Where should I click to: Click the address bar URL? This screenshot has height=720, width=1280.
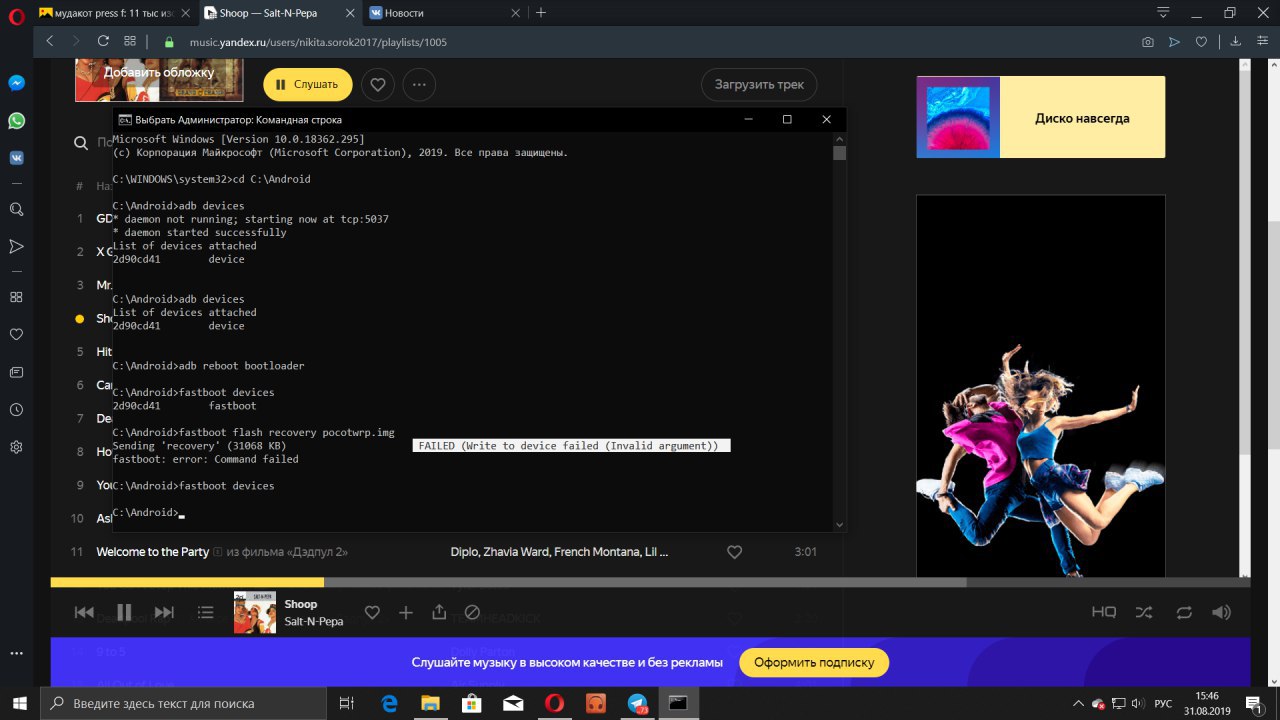[x=318, y=42]
